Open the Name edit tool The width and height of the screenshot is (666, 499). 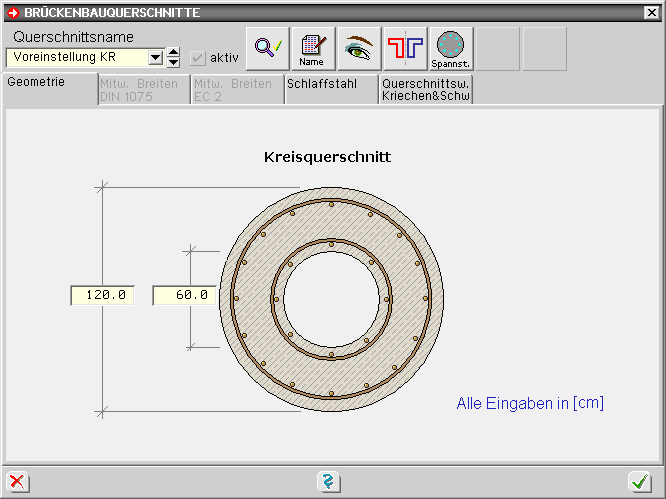point(313,48)
